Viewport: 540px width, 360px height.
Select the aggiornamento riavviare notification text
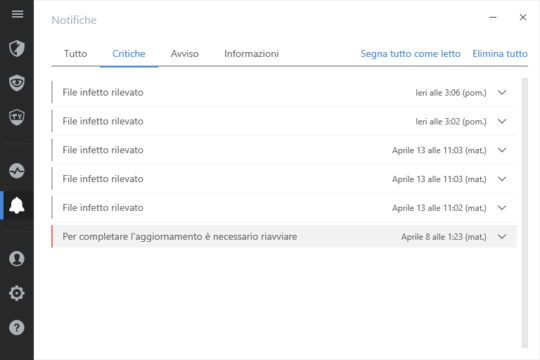pyautogui.click(x=180, y=237)
